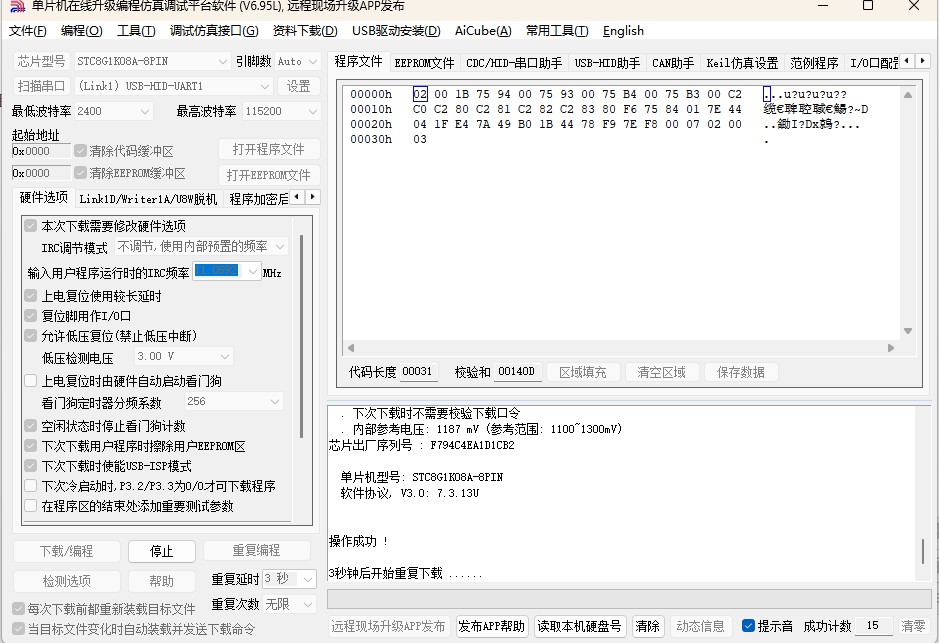Select first hex byte 02 at 00000h

point(420,94)
